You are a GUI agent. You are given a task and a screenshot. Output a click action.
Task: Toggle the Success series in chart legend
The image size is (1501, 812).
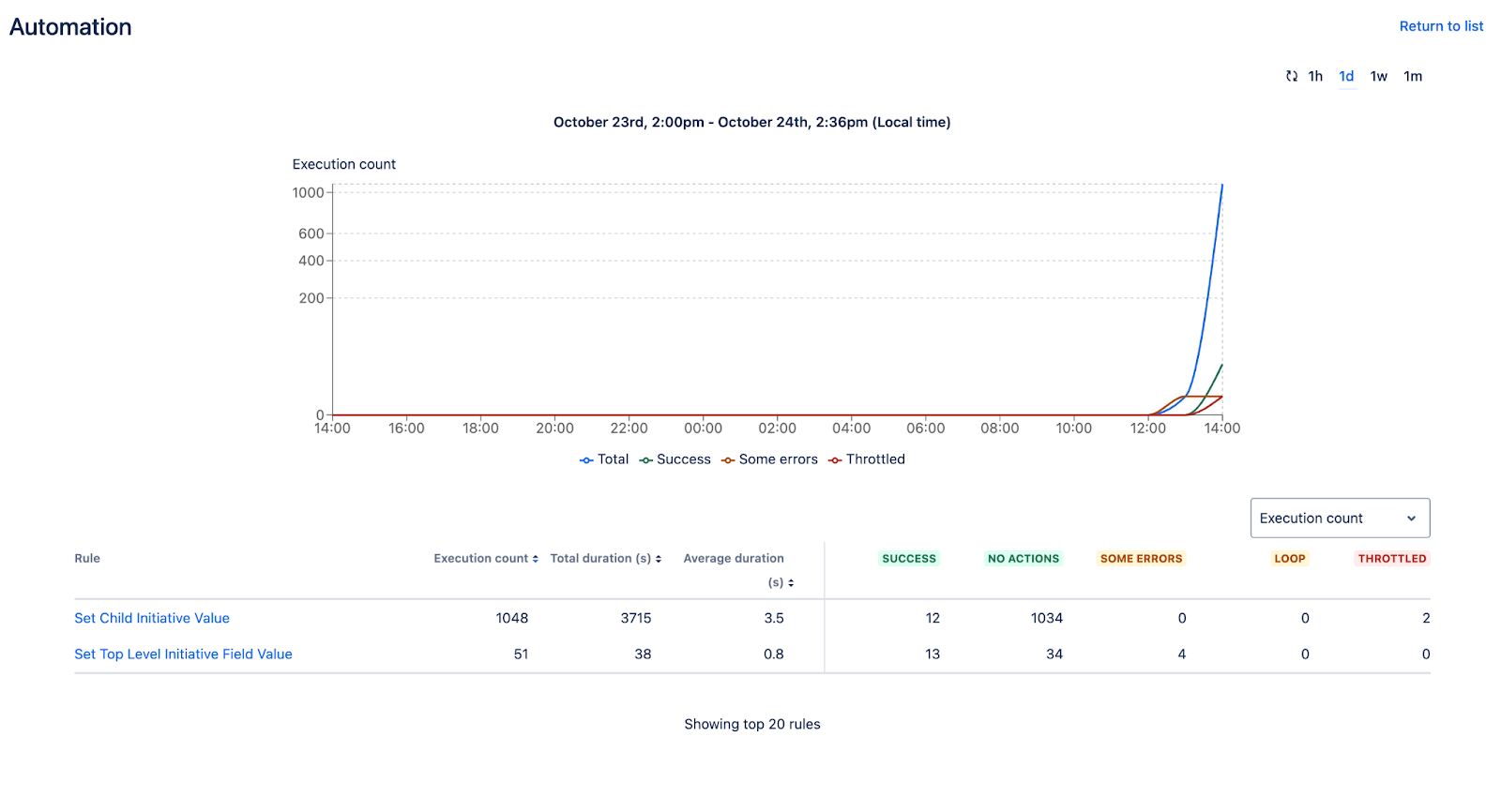675,459
